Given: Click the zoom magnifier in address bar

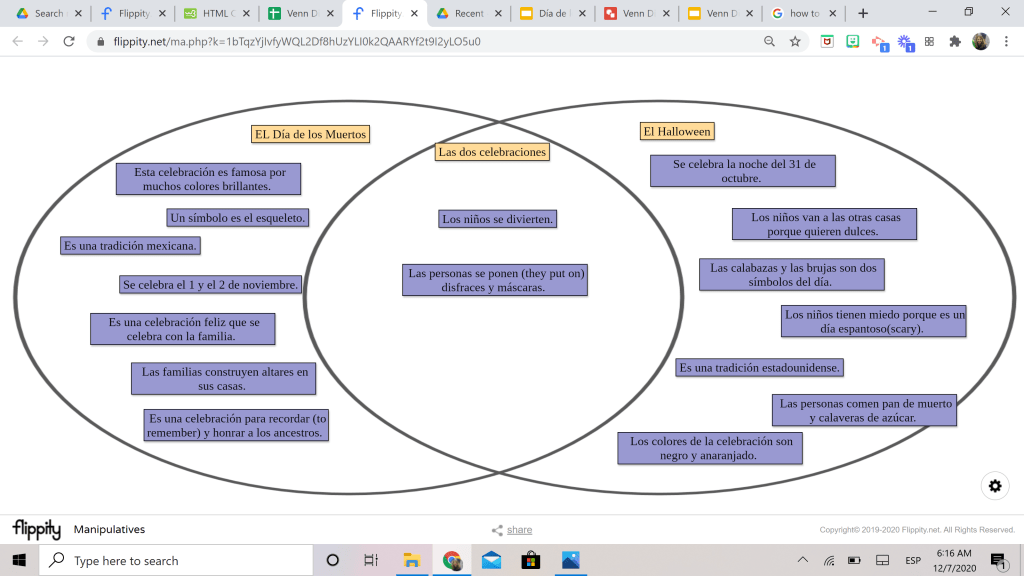Looking at the screenshot, I should [769, 42].
